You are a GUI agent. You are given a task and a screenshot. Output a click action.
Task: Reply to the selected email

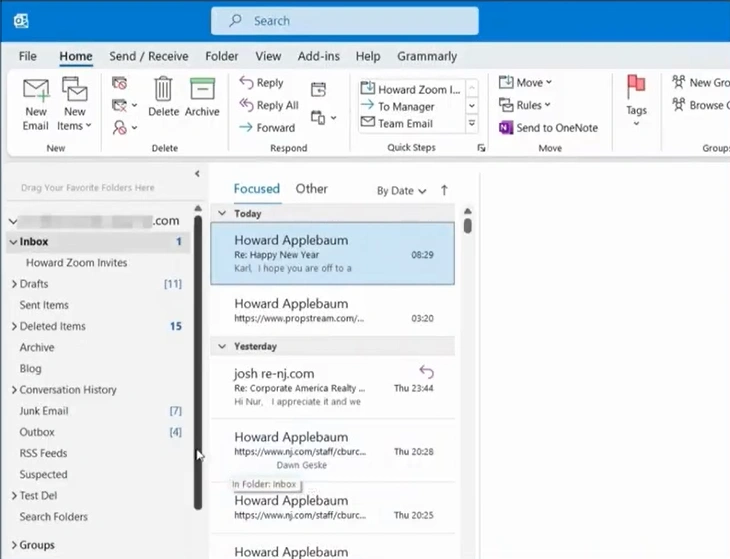261,83
